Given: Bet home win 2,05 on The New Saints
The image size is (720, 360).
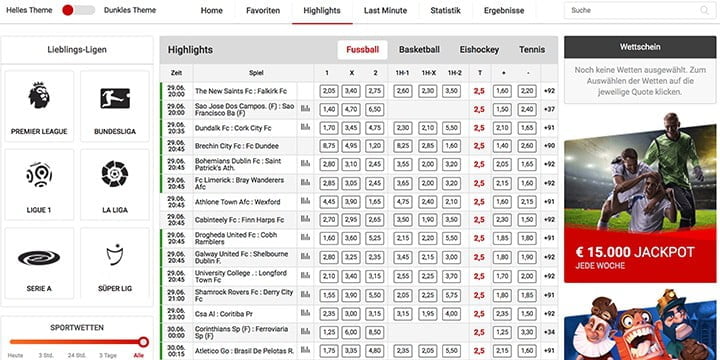Looking at the screenshot, I should [329, 91].
